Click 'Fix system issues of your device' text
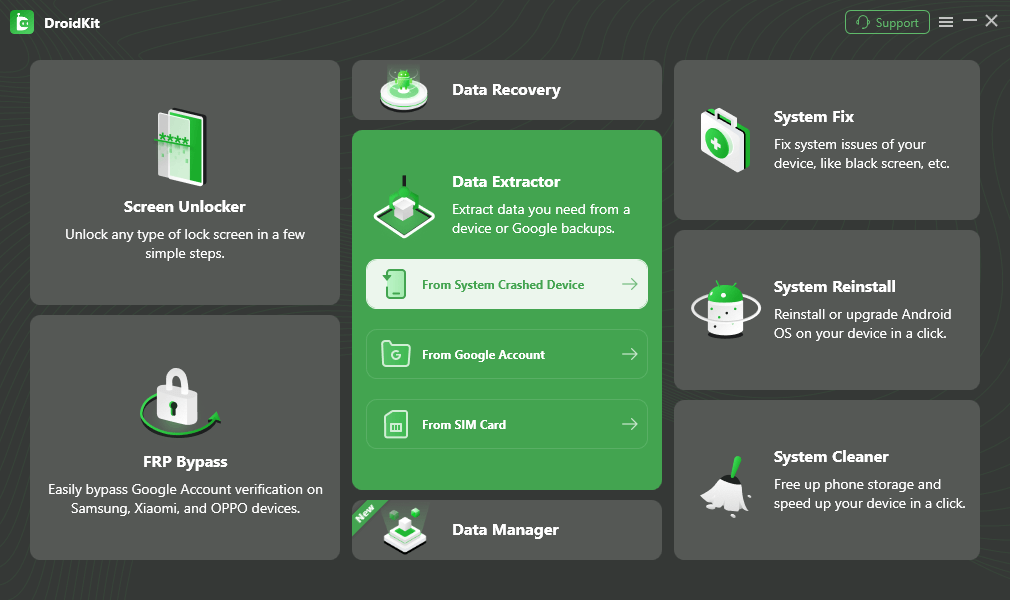 pos(861,153)
